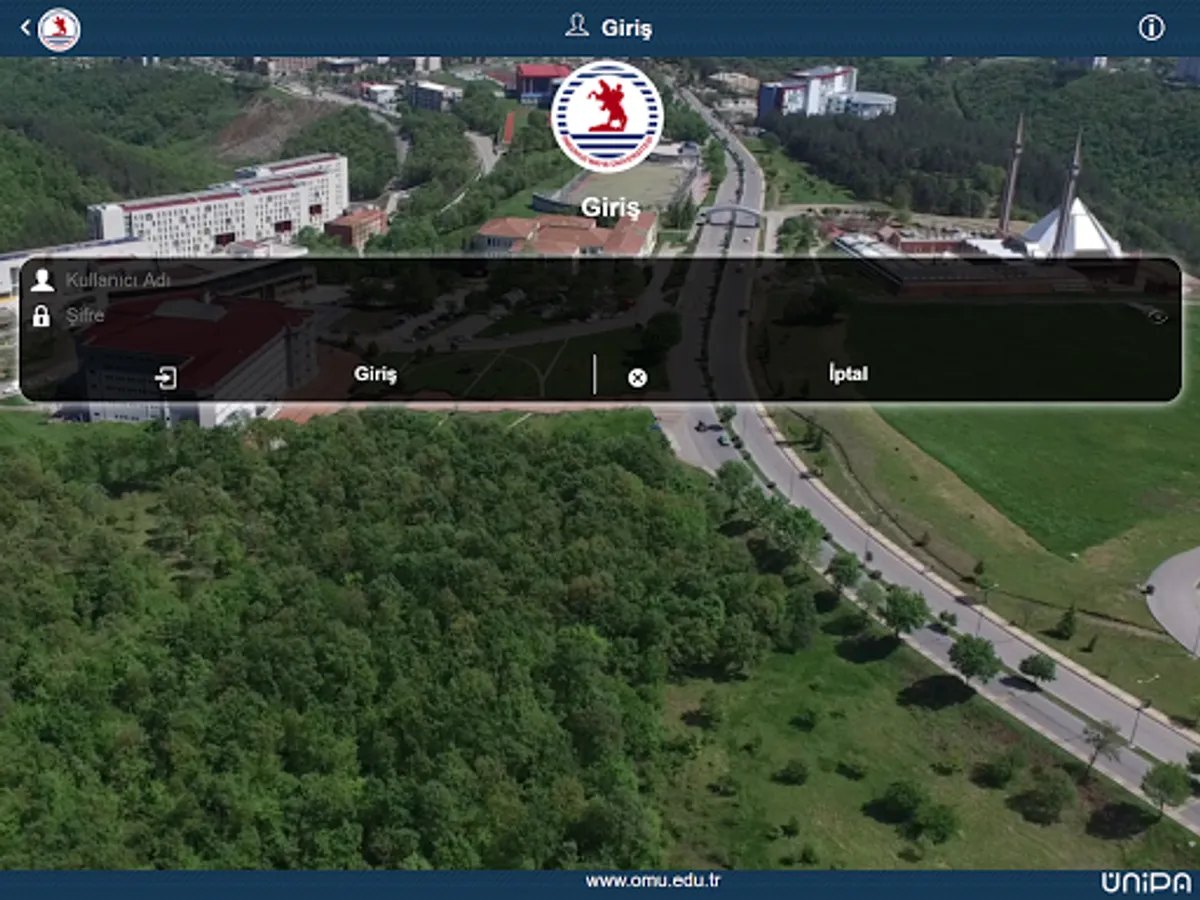The height and width of the screenshot is (900, 1200).
Task: Open the info icon in the top bar
Action: point(1151,28)
